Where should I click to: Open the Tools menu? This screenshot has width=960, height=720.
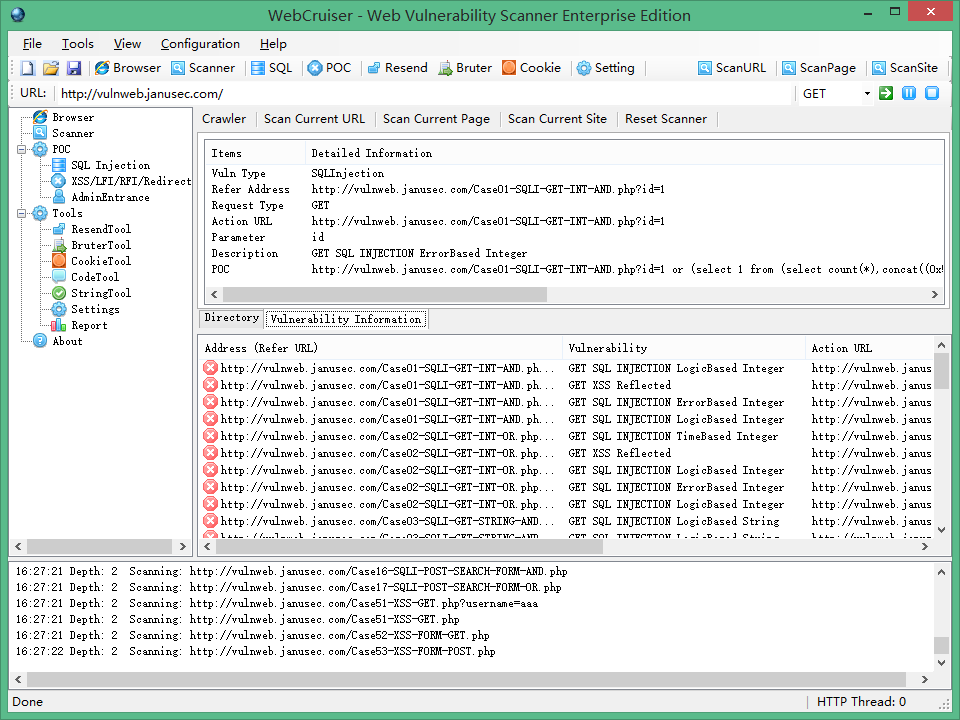pos(78,43)
